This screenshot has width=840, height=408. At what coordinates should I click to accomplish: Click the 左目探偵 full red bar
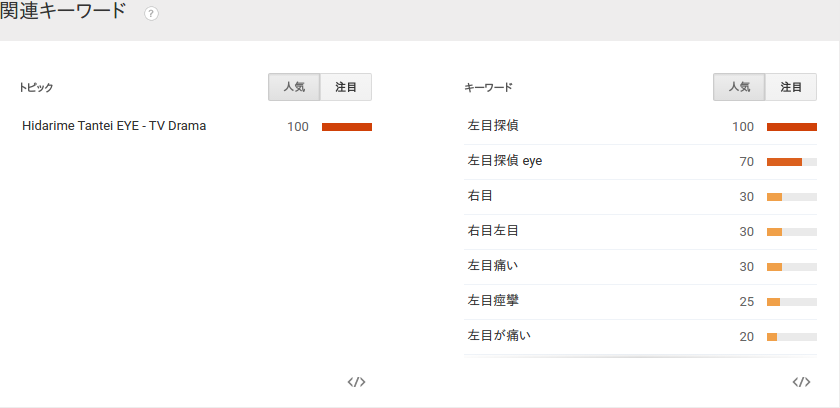pos(791,127)
